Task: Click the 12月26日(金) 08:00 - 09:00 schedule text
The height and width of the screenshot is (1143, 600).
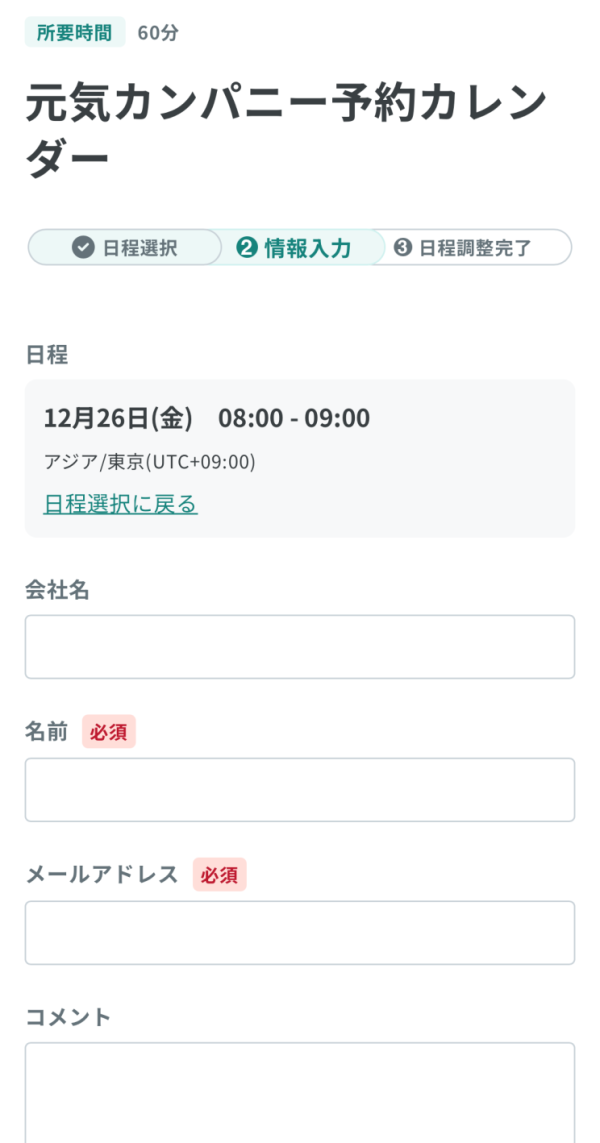Action: coord(207,418)
